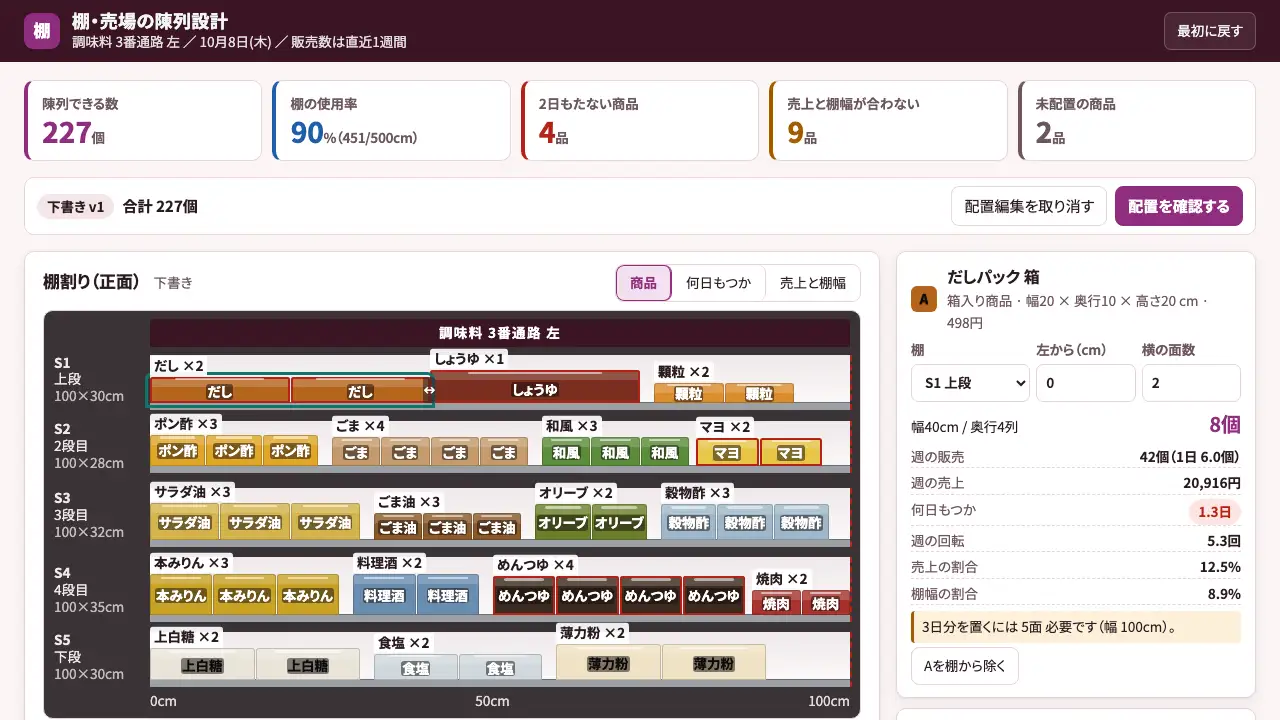This screenshot has height=720, width=1280.
Task: Click the 未配置の商品 2品 card
Action: (1137, 120)
